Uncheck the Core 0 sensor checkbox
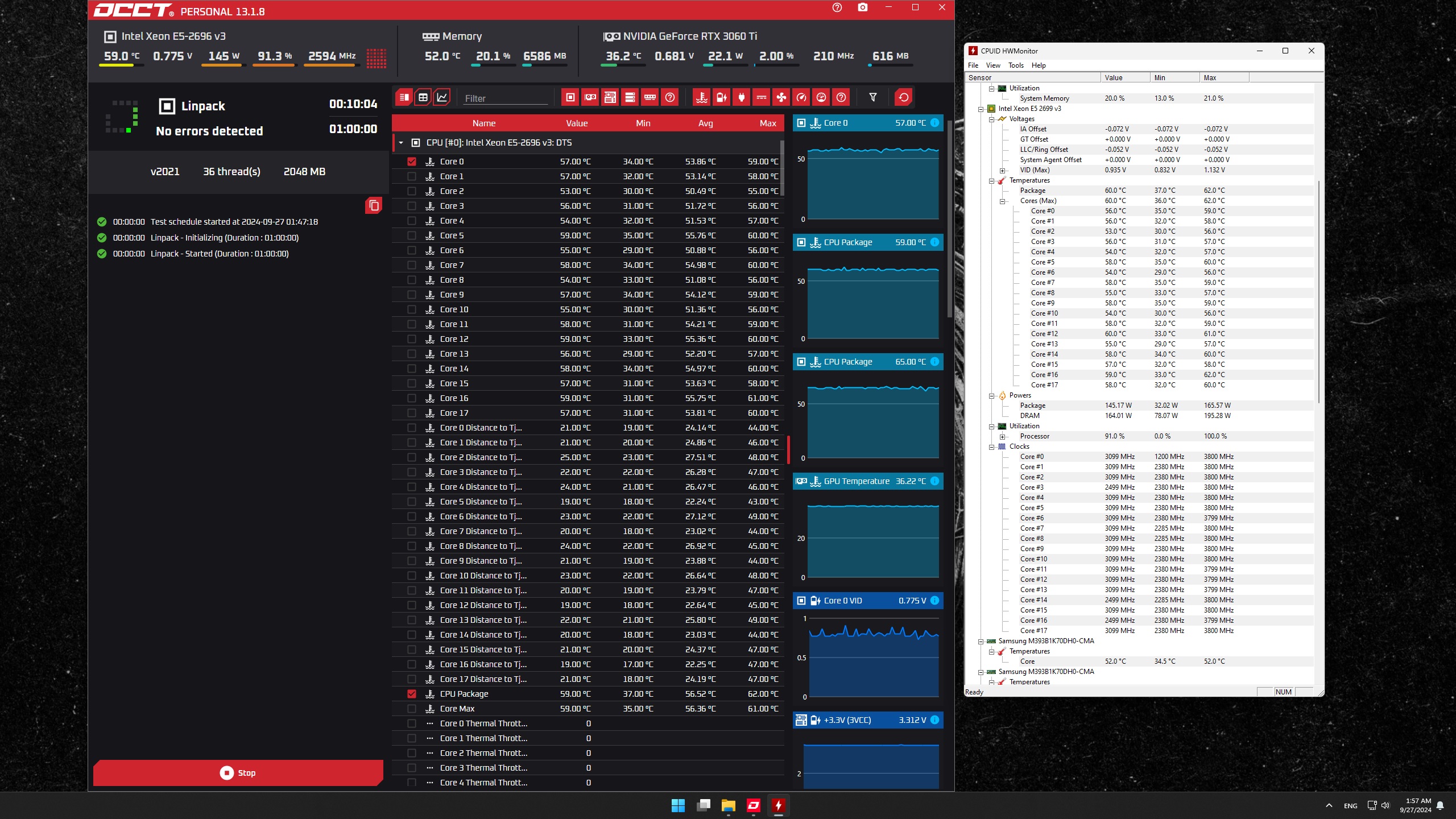The height and width of the screenshot is (819, 1456). point(412,162)
